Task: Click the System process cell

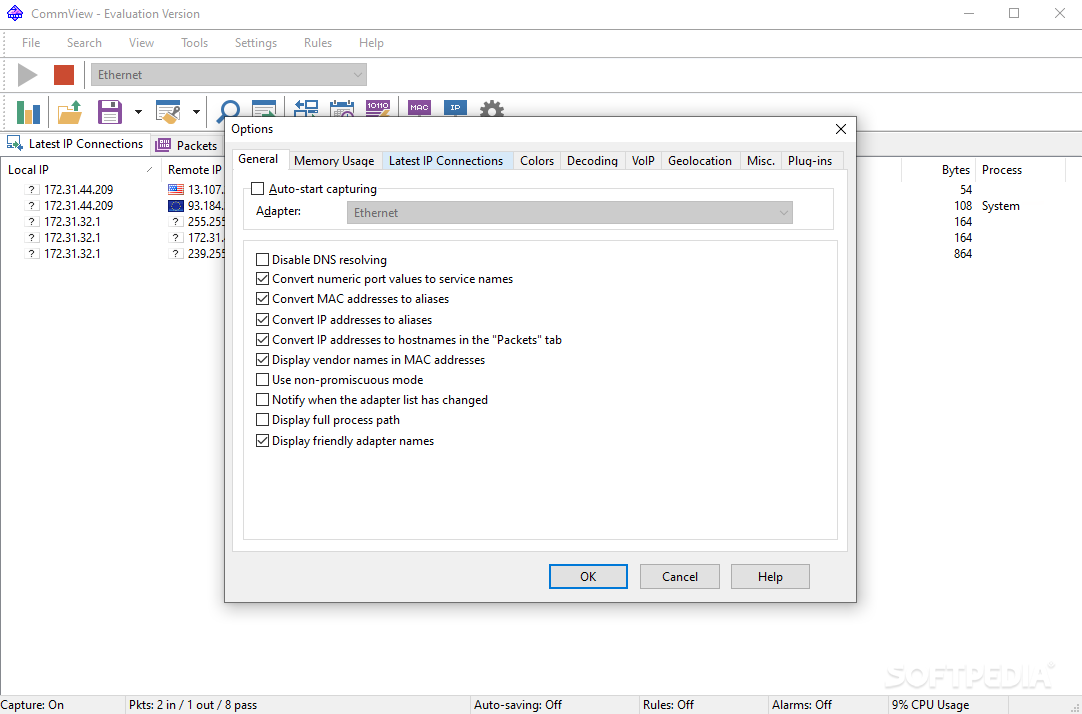Action: 1001,206
